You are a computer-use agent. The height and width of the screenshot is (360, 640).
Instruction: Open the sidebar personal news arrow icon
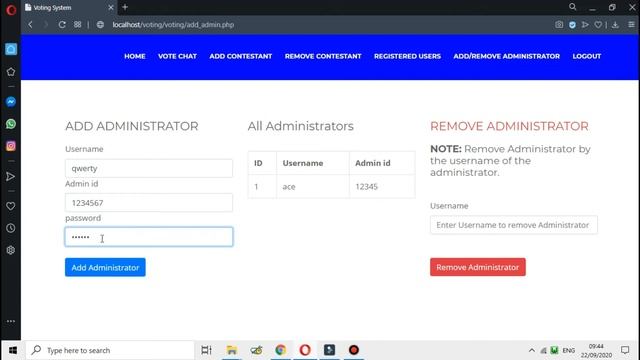pyautogui.click(x=11, y=176)
